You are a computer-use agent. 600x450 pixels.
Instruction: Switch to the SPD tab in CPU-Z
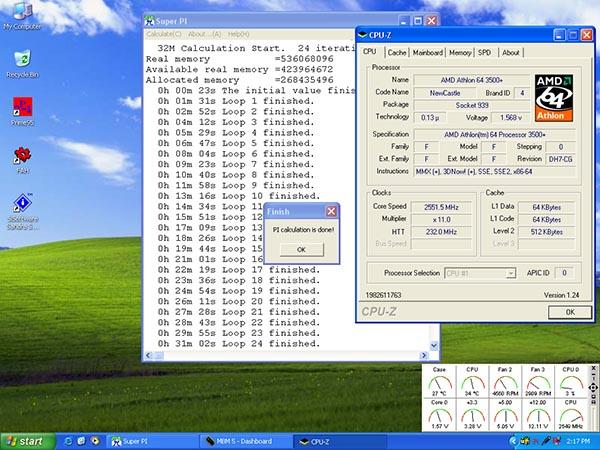tap(484, 53)
